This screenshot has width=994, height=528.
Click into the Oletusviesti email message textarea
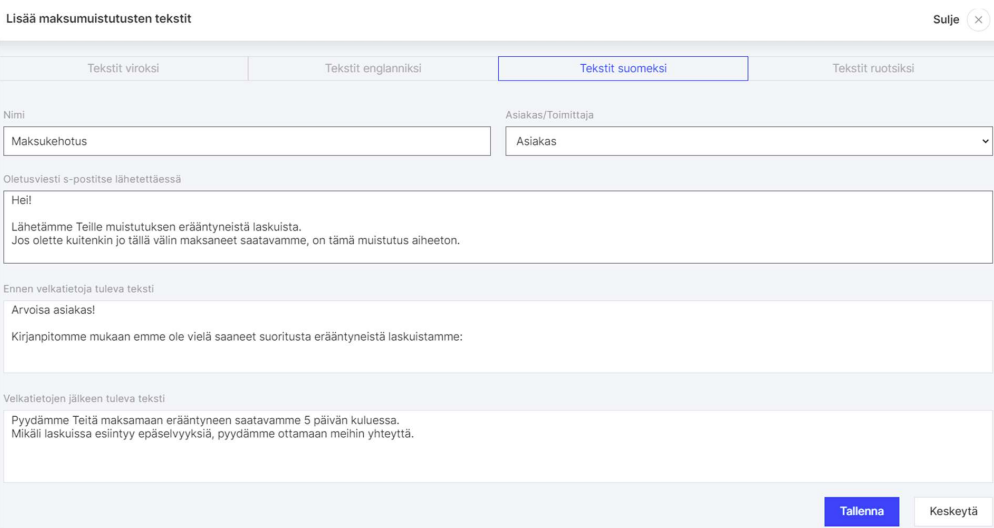[497, 227]
